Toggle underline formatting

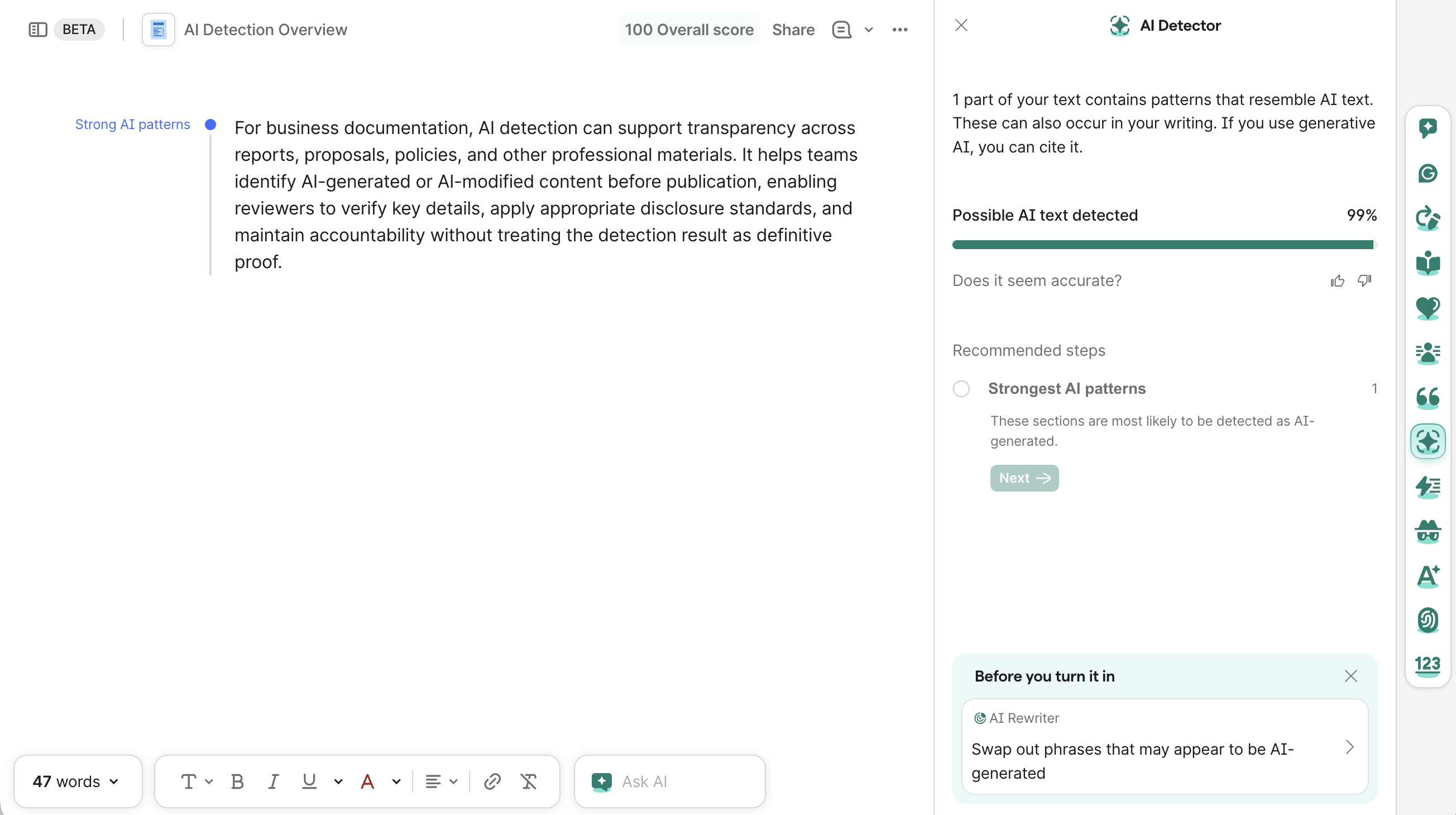point(309,781)
